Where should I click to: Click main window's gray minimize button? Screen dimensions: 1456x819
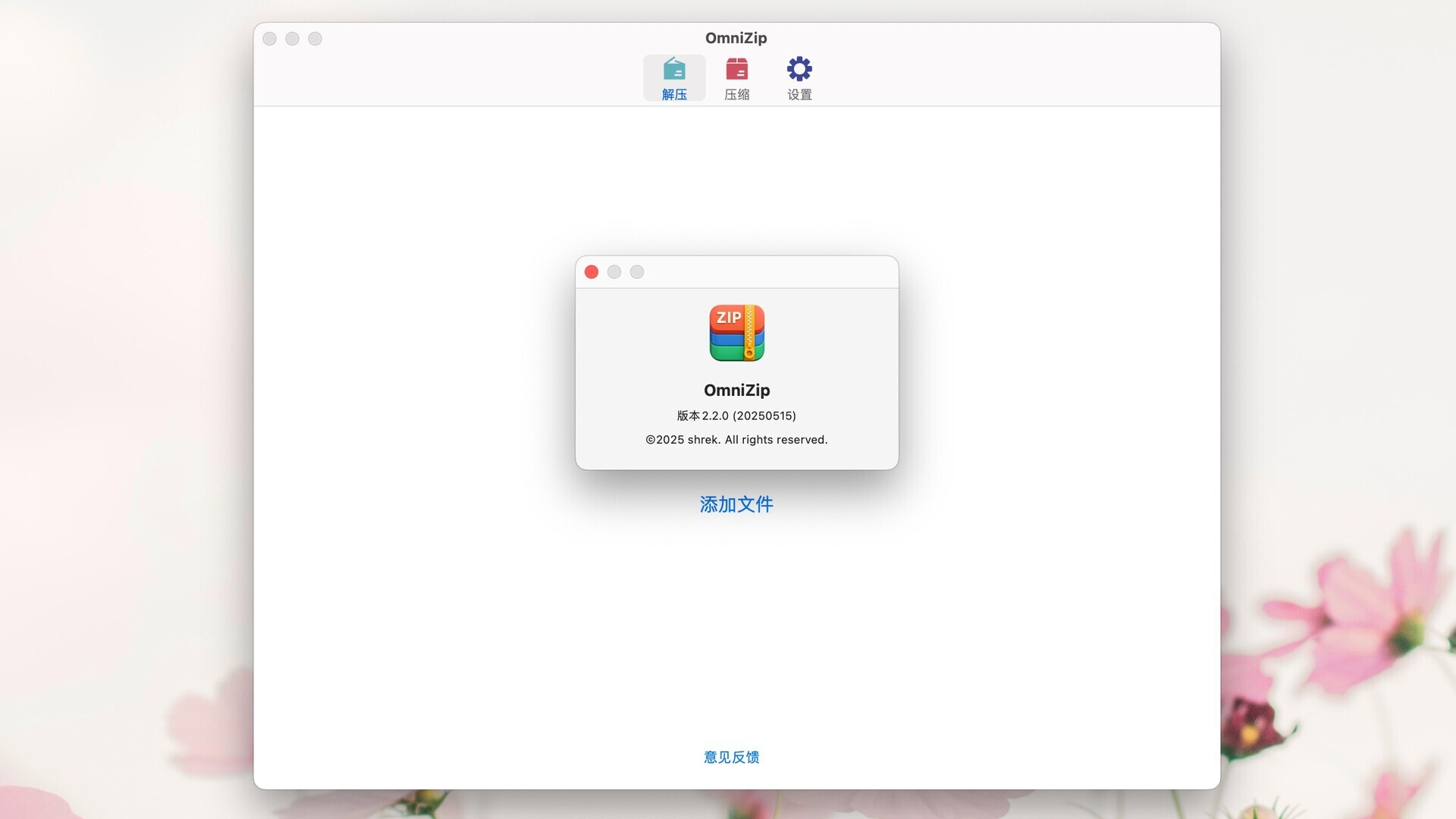click(x=292, y=39)
